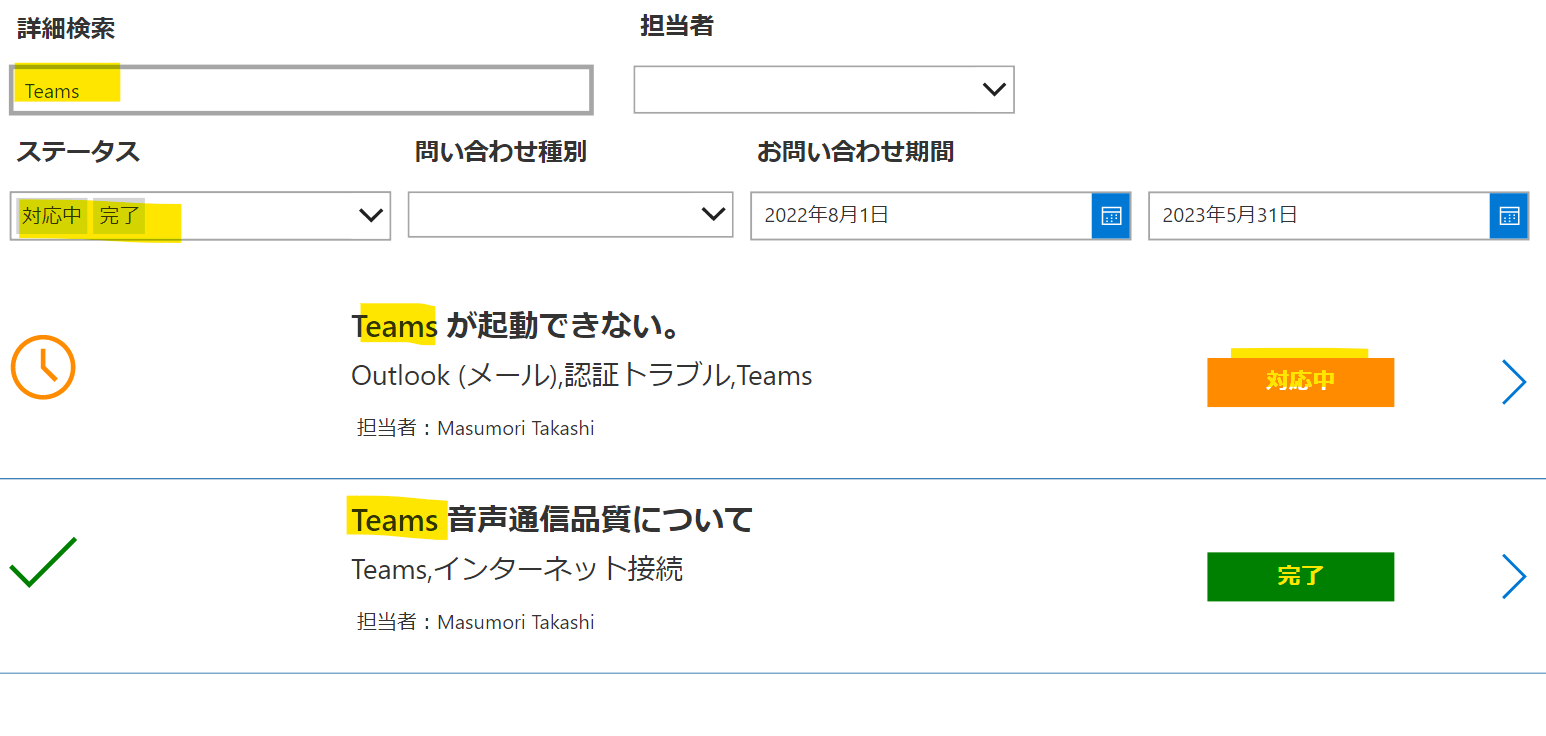Click the tags 'Teams,インターネット接続'
The height and width of the screenshot is (736, 1546).
pos(517,570)
